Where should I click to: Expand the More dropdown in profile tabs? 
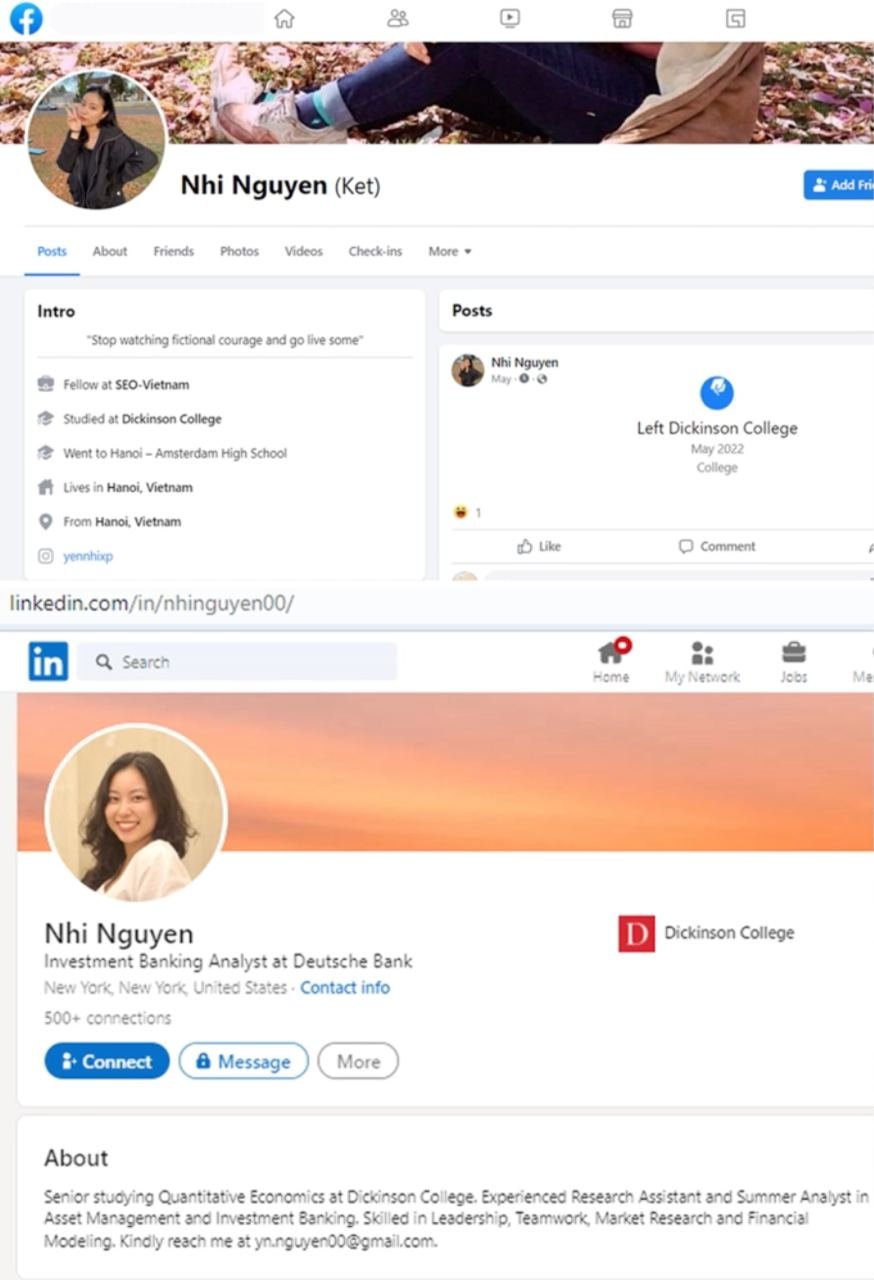coord(450,251)
